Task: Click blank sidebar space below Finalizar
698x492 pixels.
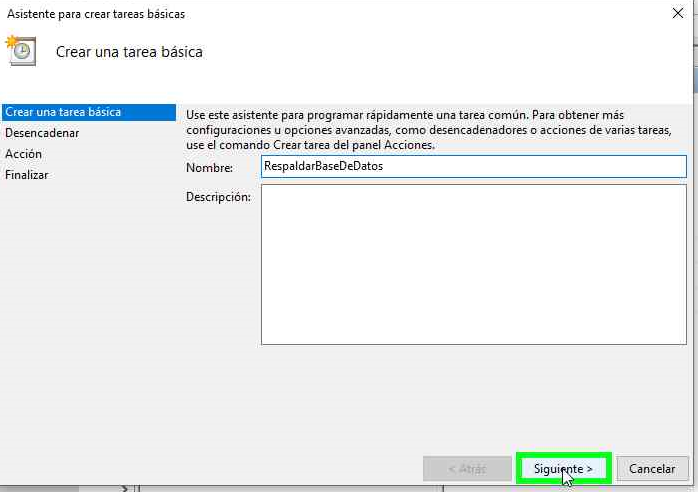Action: [88, 300]
